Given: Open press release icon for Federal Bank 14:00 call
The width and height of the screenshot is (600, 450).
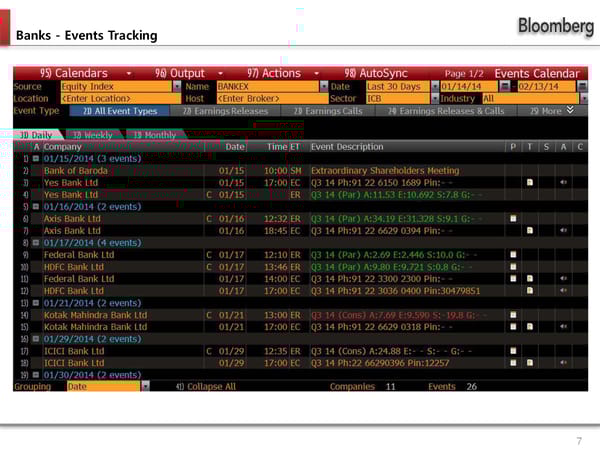Looking at the screenshot, I should click(513, 279).
